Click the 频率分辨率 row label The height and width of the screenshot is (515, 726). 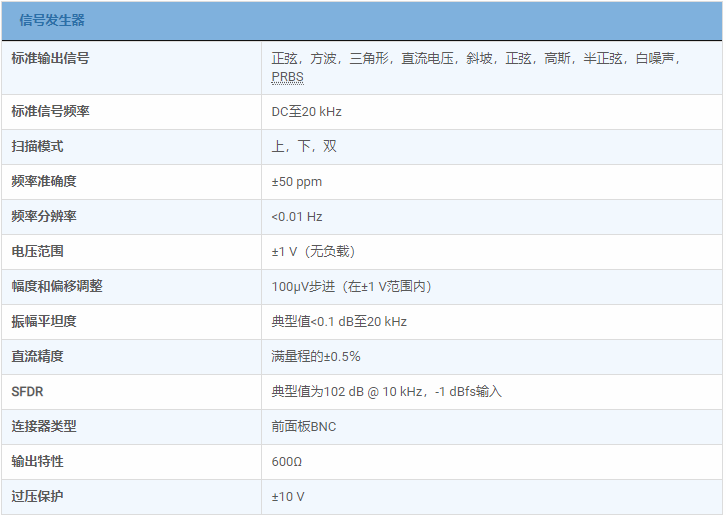pos(44,216)
